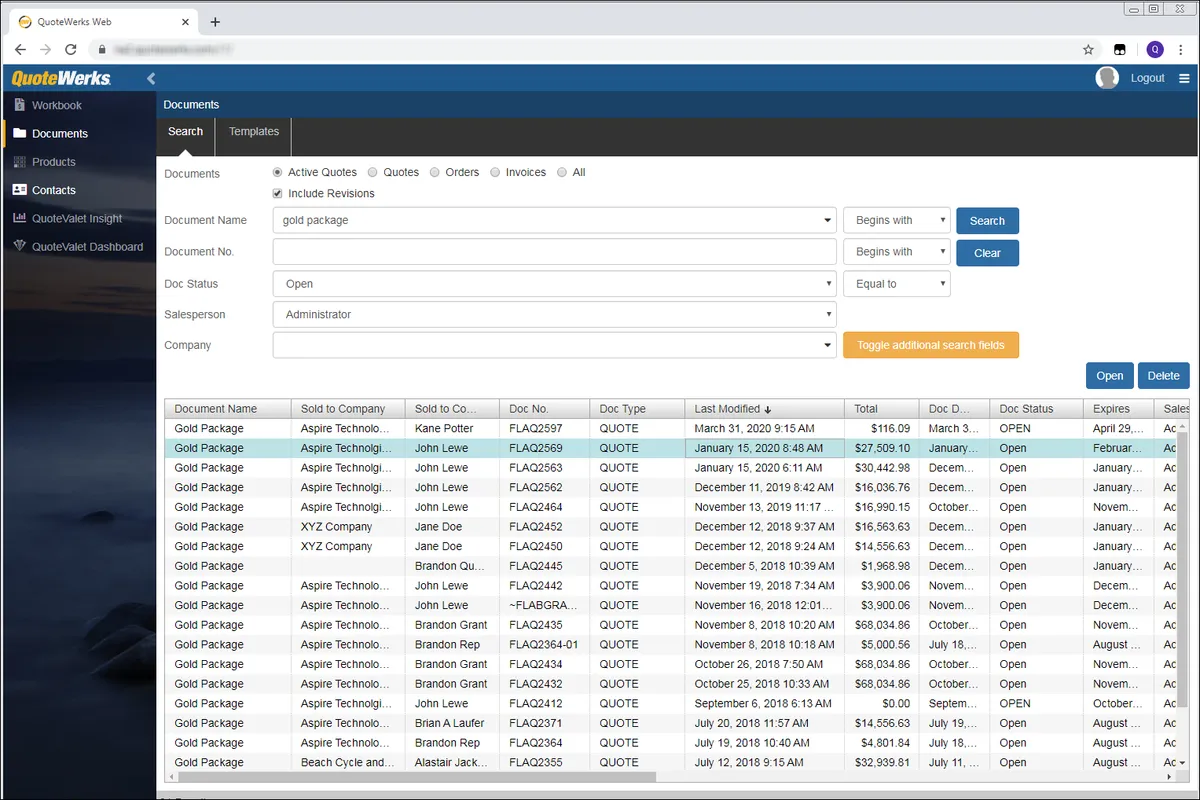Viewport: 1200px width, 800px height.
Task: Open the Salesperson dropdown list
Action: coord(554,314)
